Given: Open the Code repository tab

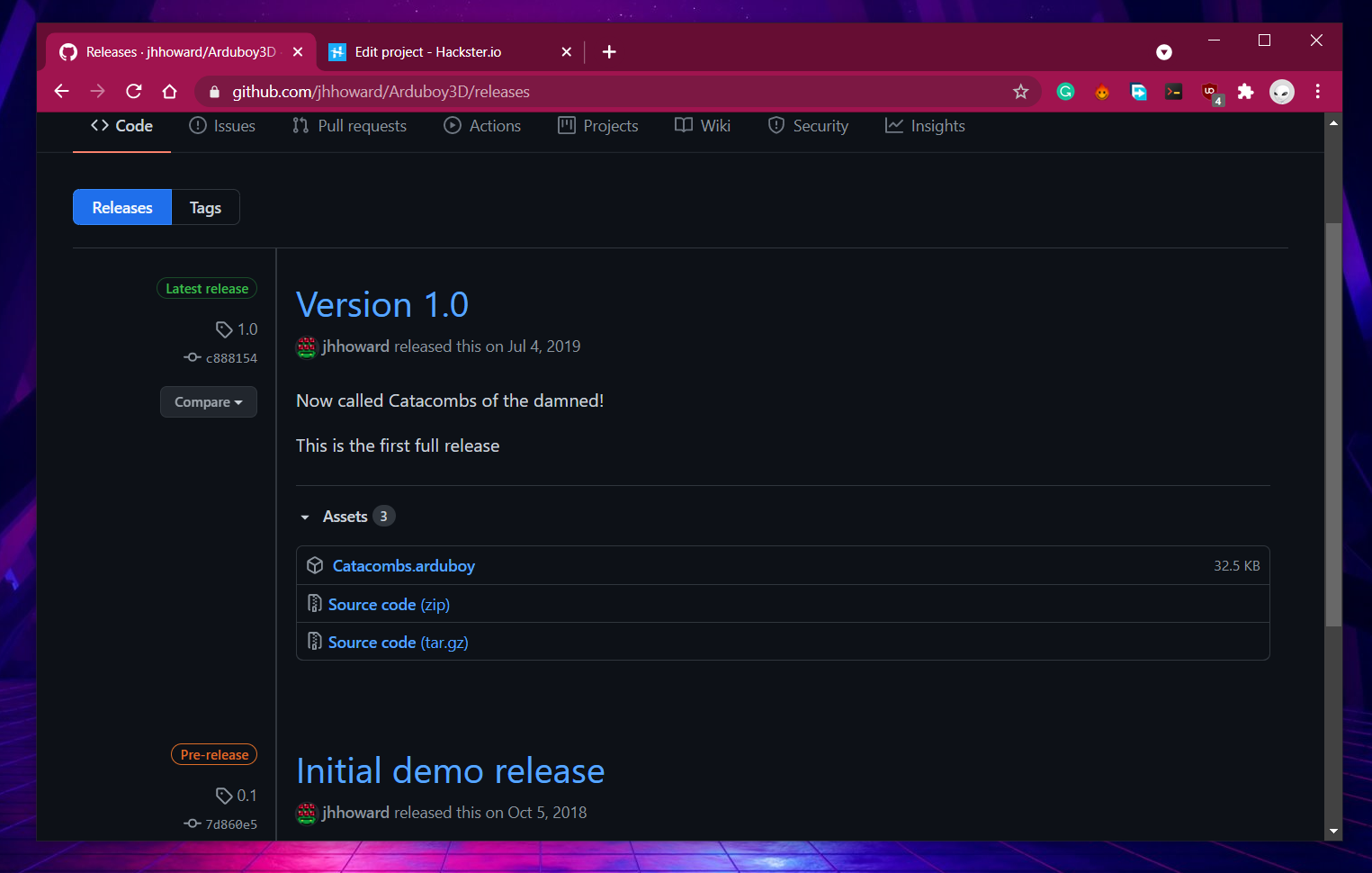Looking at the screenshot, I should point(121,126).
